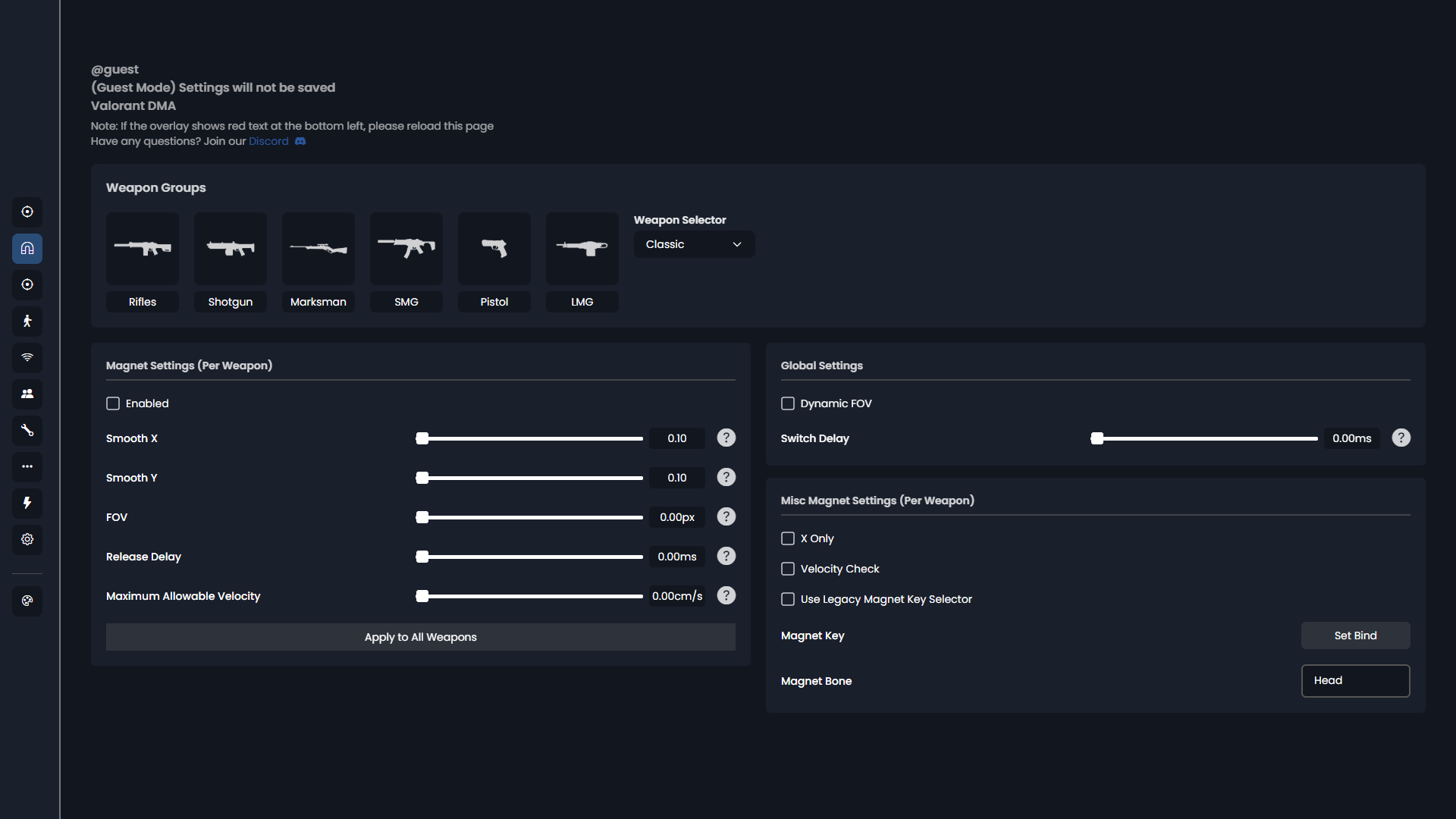Click the velocity value field 0.00cm/s
The width and height of the screenshot is (1456, 819).
pyautogui.click(x=677, y=597)
